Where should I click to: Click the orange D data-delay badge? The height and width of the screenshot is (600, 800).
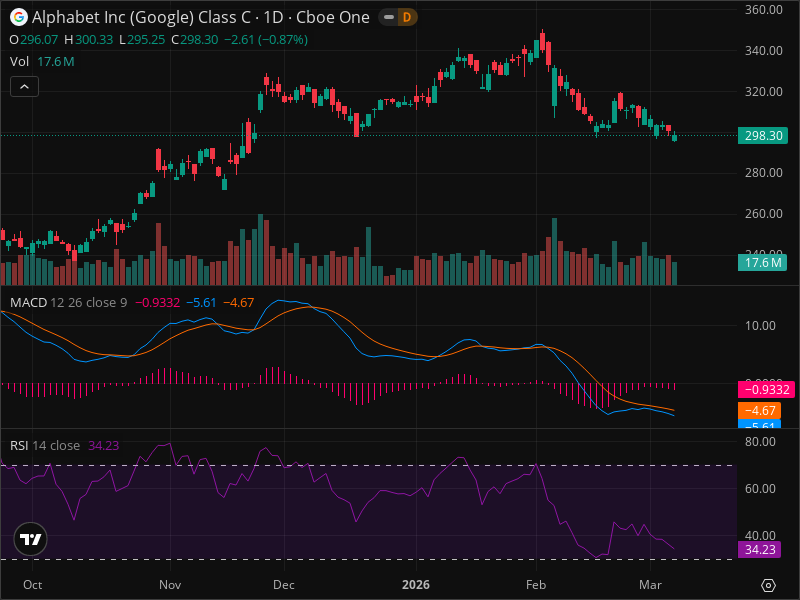coord(407,17)
